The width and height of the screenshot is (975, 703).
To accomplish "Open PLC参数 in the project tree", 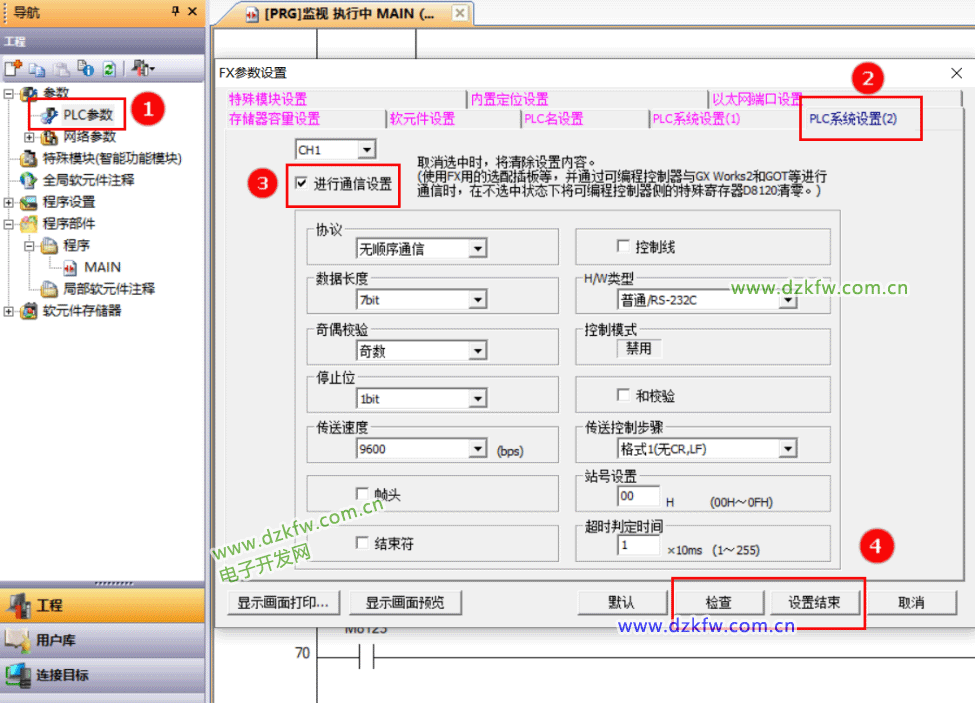I will click(88, 115).
